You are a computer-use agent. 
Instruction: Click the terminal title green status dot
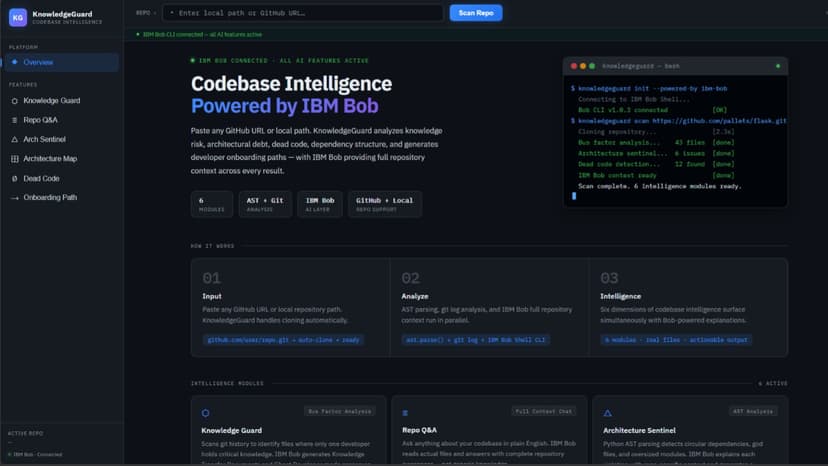tap(778, 66)
